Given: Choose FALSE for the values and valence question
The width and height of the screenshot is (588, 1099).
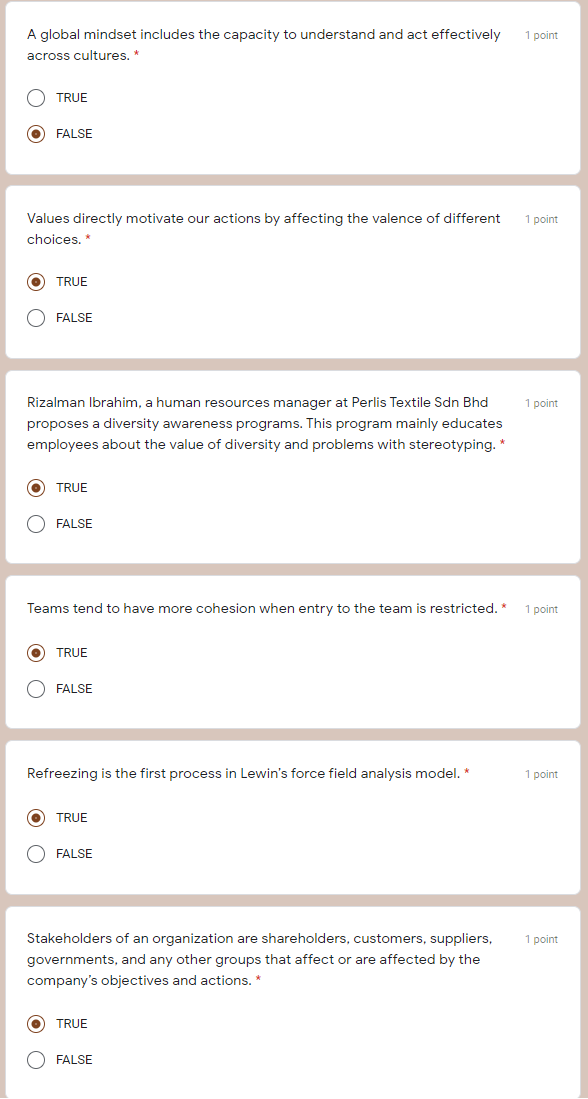Looking at the screenshot, I should (x=36, y=317).
